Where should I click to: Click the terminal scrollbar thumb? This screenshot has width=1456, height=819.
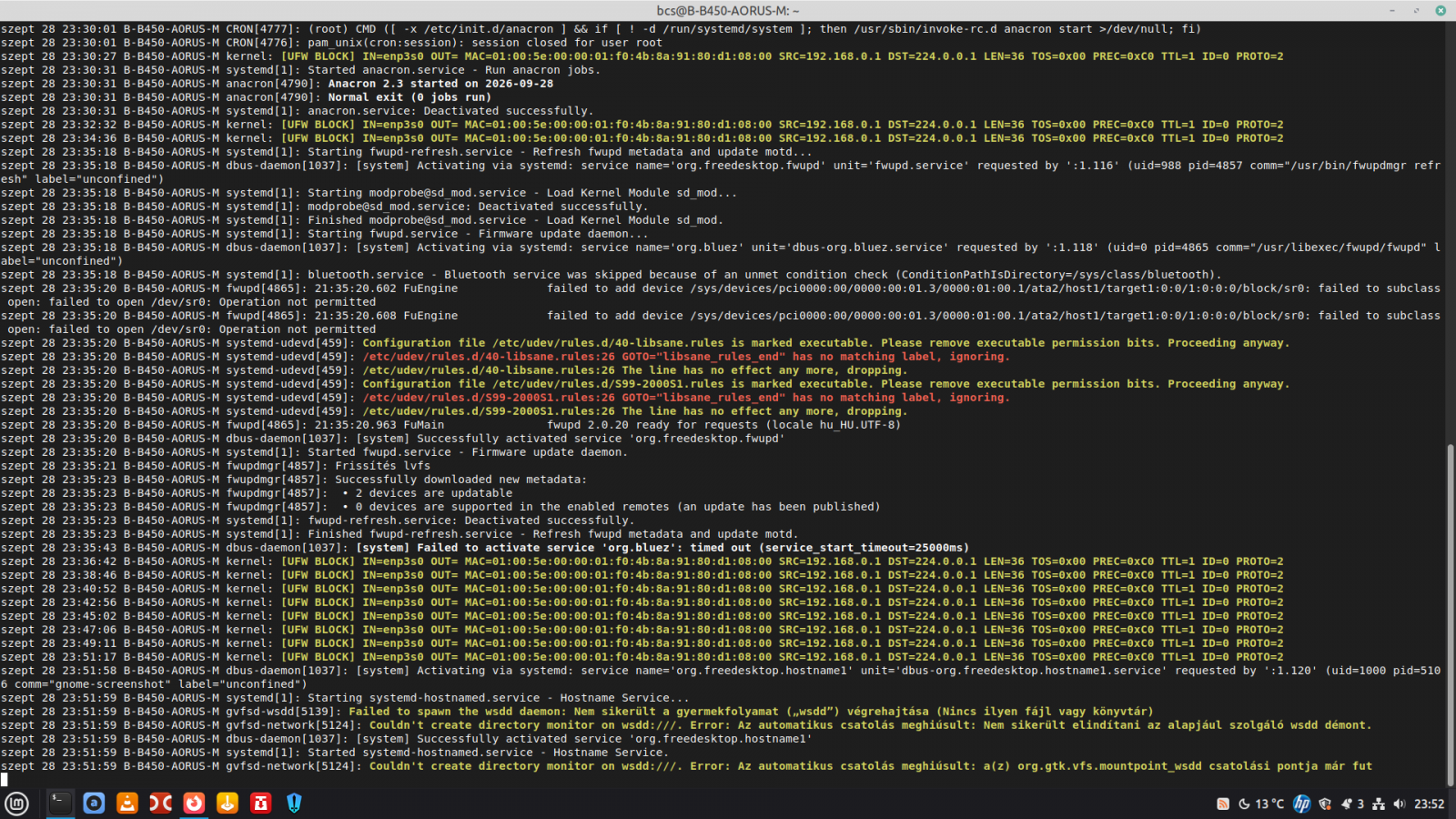coord(1451,614)
